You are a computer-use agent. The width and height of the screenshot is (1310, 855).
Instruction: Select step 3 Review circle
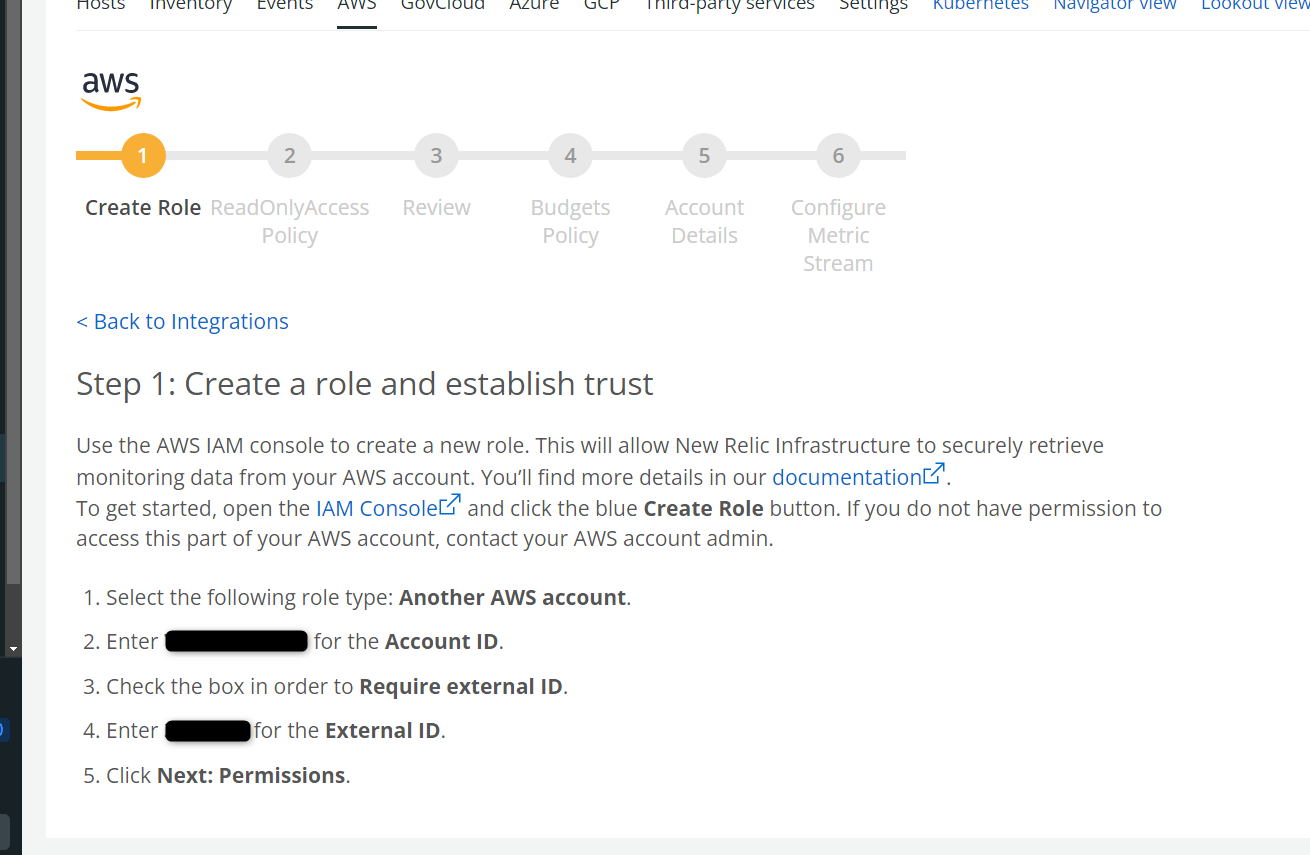tap(436, 155)
